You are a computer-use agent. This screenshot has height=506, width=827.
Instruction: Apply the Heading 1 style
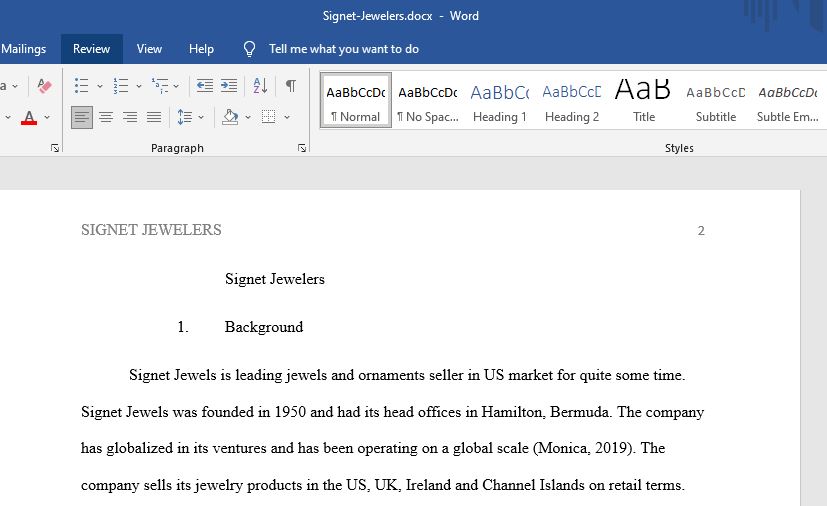[x=499, y=100]
